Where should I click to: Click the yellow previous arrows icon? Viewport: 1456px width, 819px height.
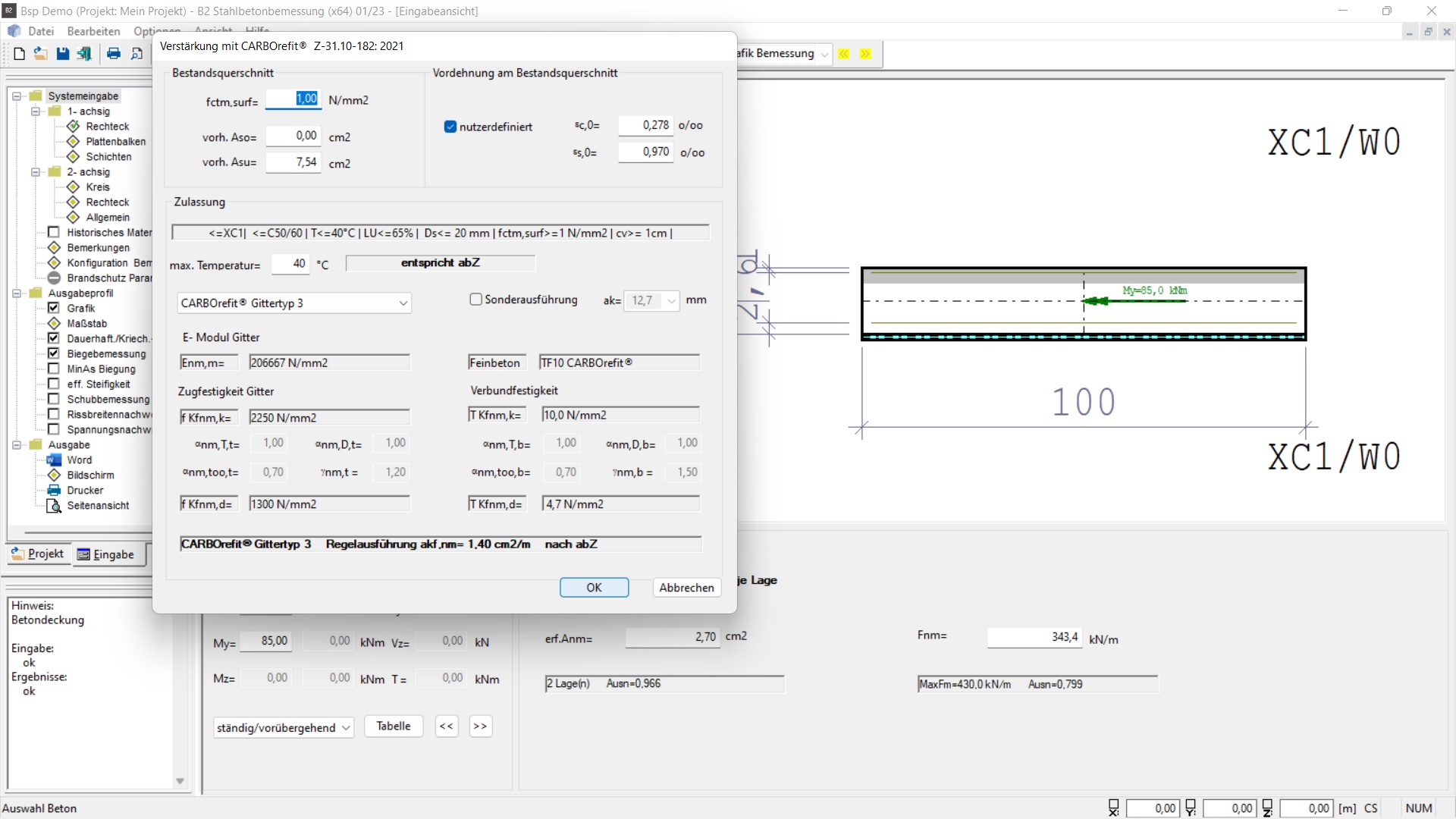(x=843, y=54)
